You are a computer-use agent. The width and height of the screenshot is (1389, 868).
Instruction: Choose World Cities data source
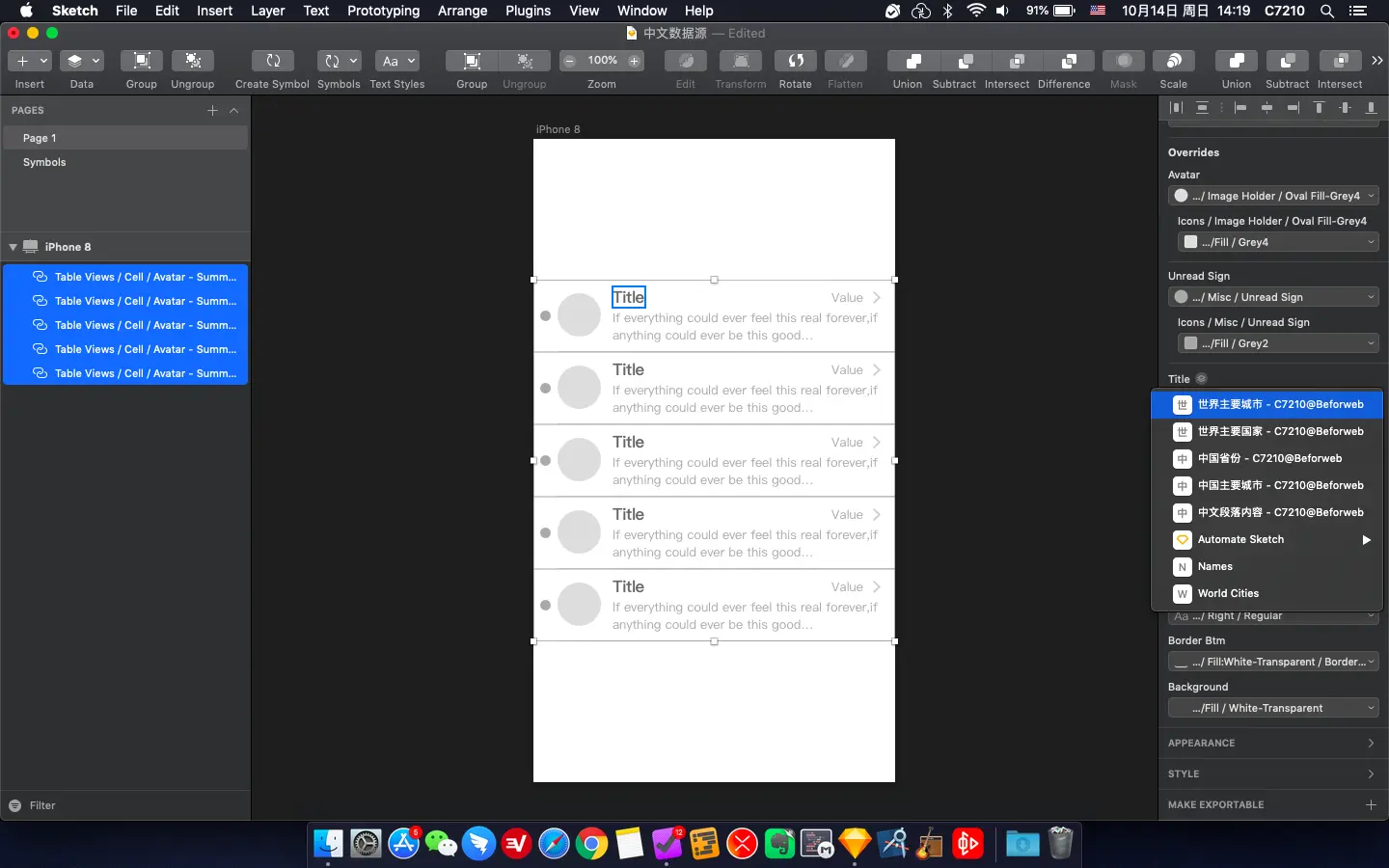tap(1267, 594)
